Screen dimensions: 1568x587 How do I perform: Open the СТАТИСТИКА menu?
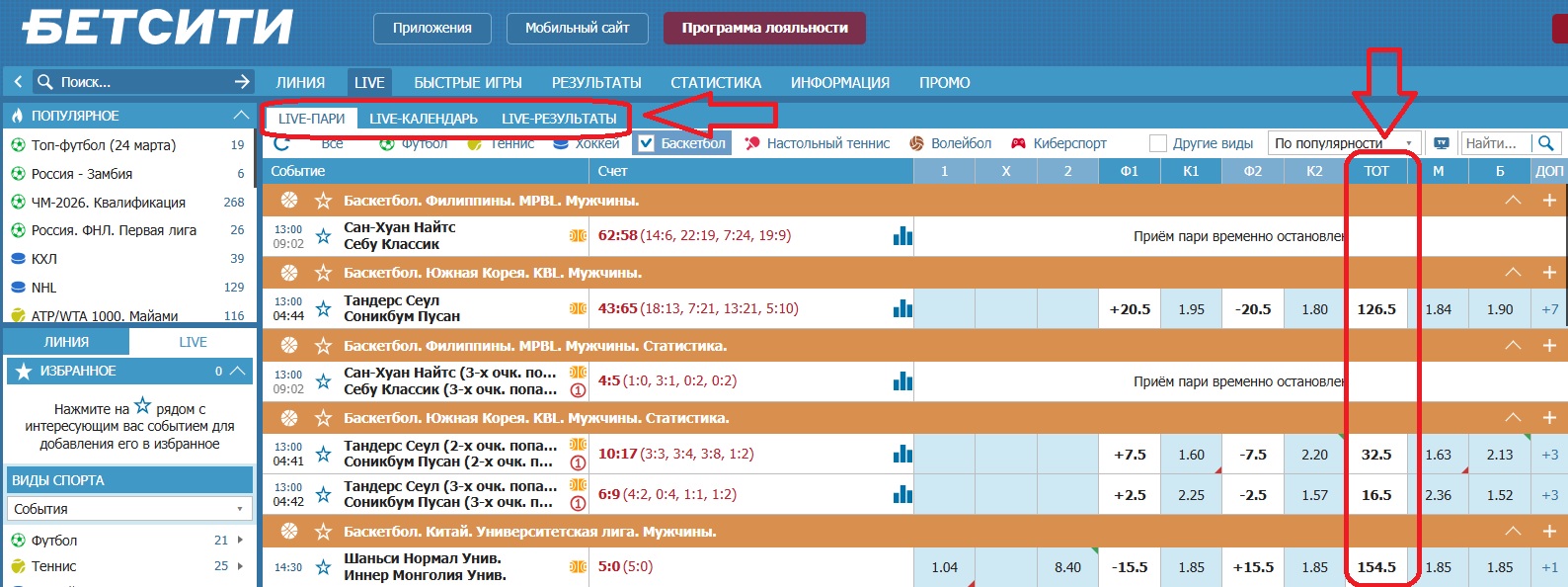tap(716, 83)
